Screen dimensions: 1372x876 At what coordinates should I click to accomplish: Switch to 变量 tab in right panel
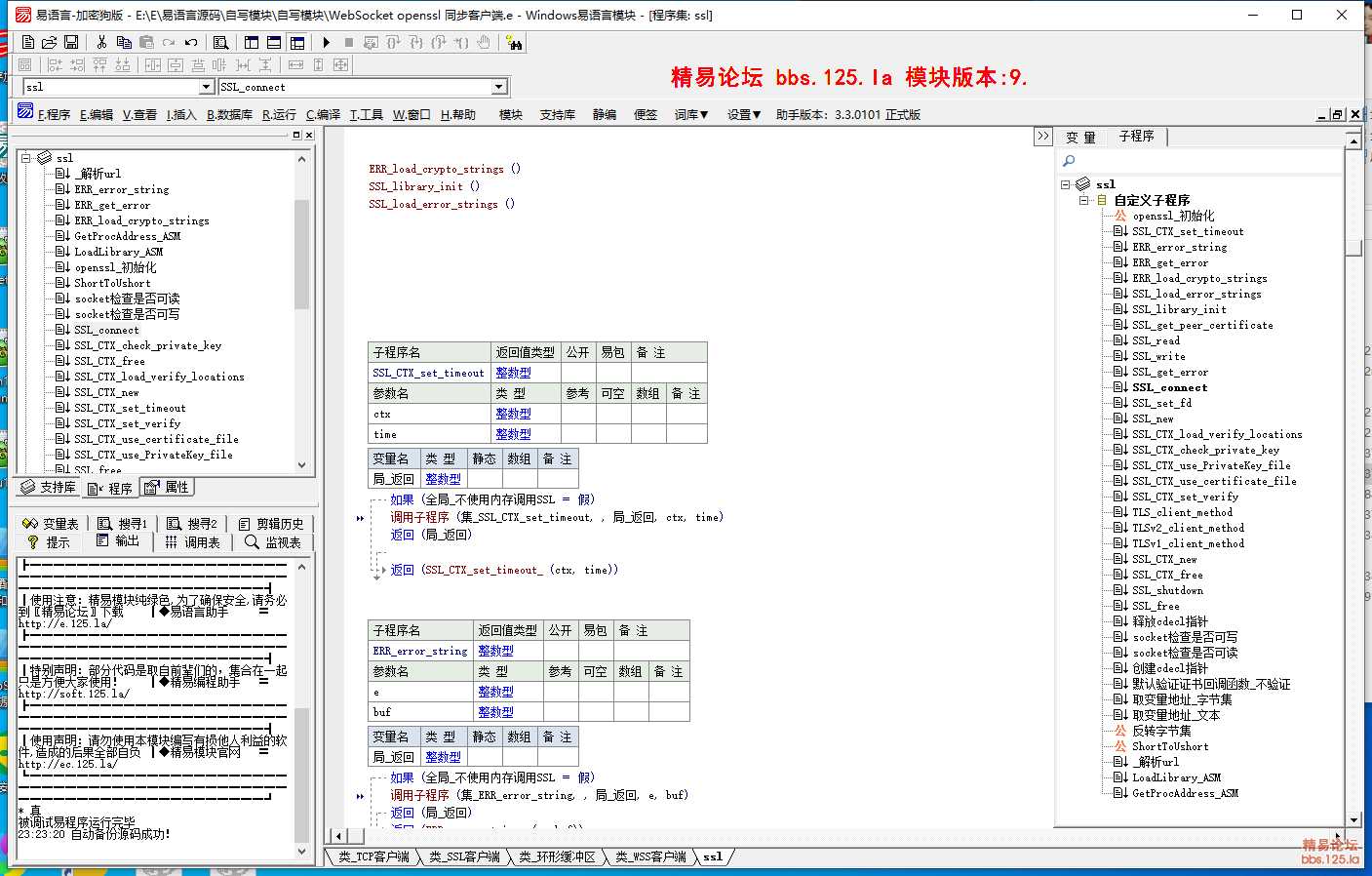(1080, 138)
